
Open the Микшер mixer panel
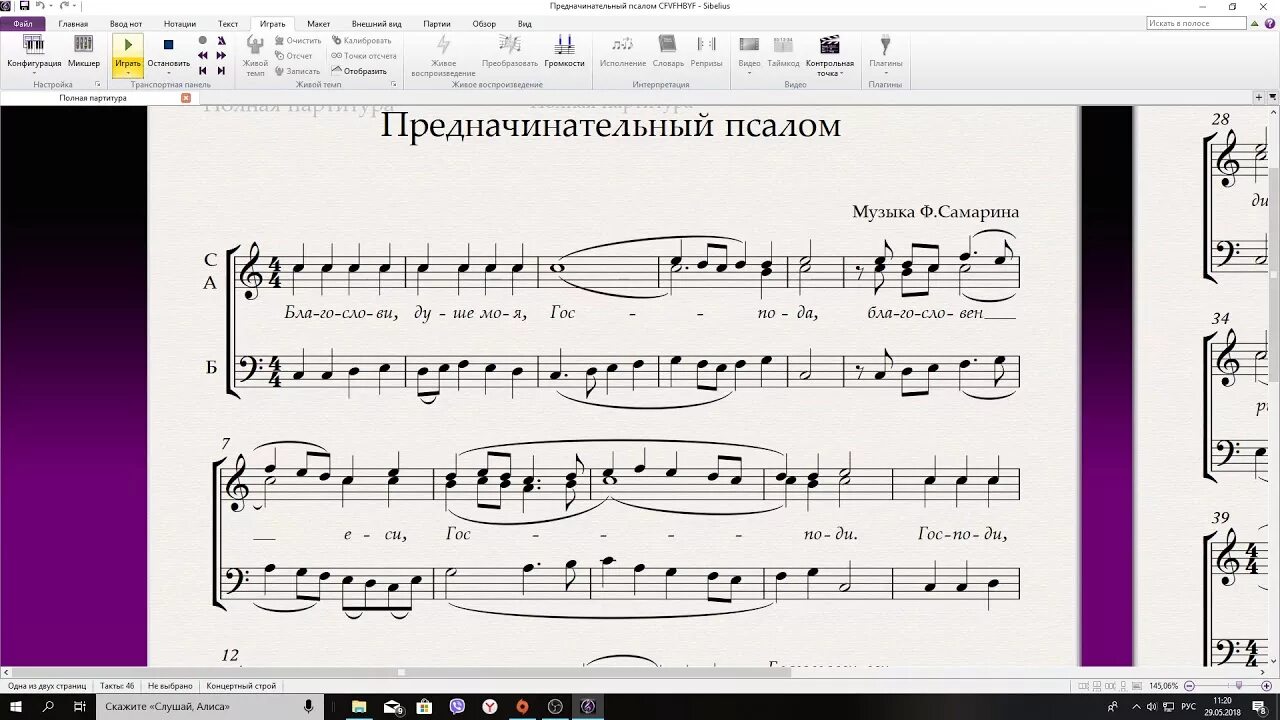pyautogui.click(x=84, y=51)
